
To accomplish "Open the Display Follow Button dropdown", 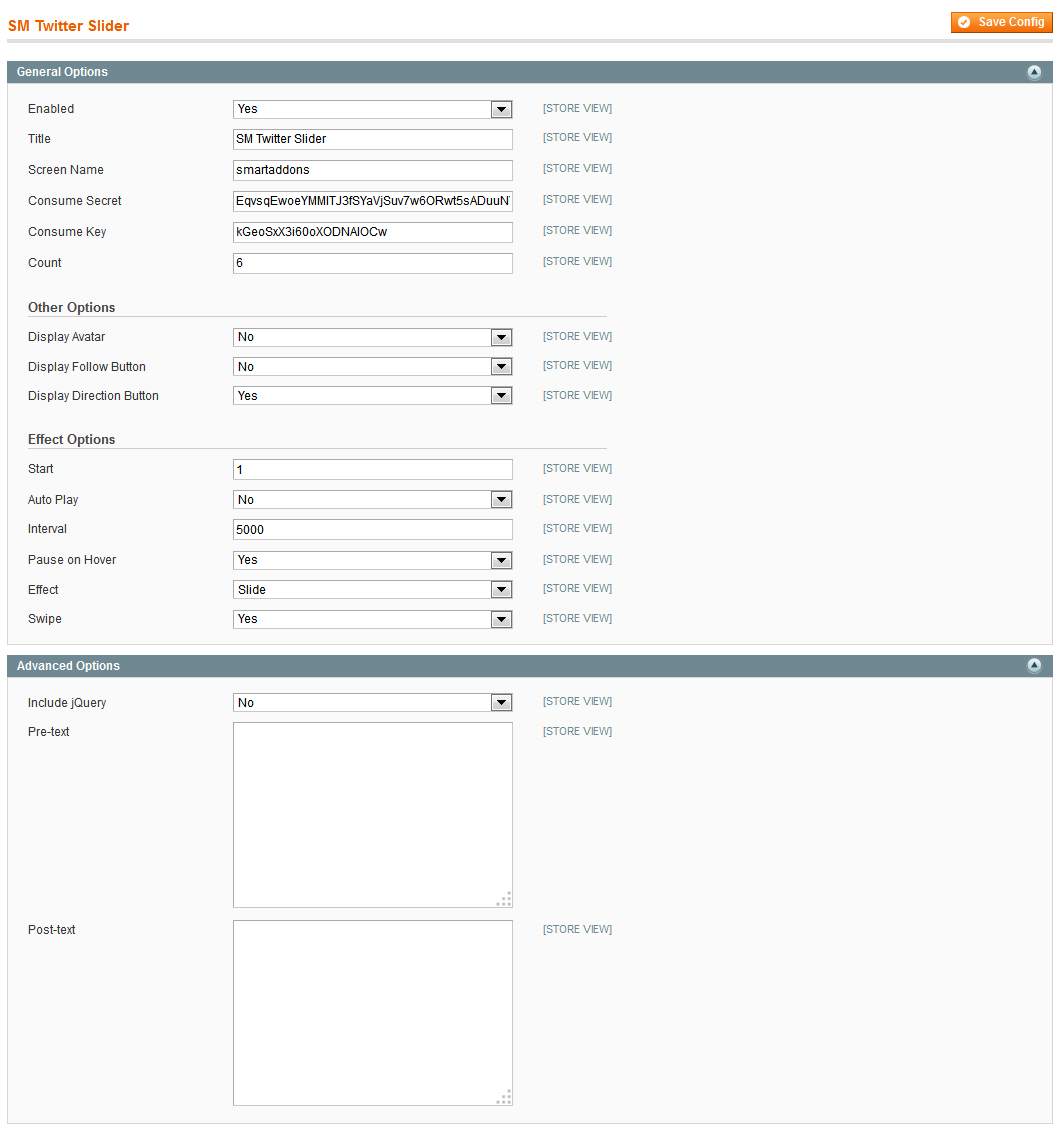I will click(373, 367).
